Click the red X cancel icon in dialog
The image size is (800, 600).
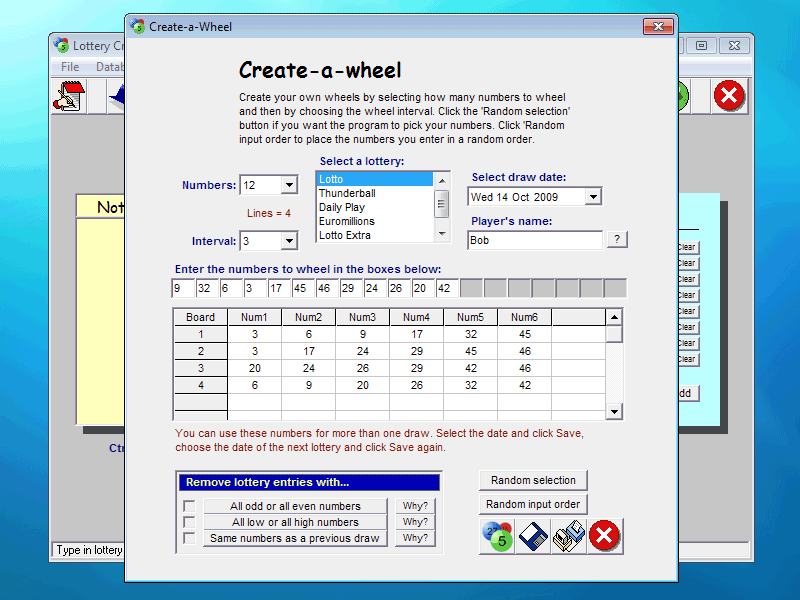pyautogui.click(x=604, y=536)
